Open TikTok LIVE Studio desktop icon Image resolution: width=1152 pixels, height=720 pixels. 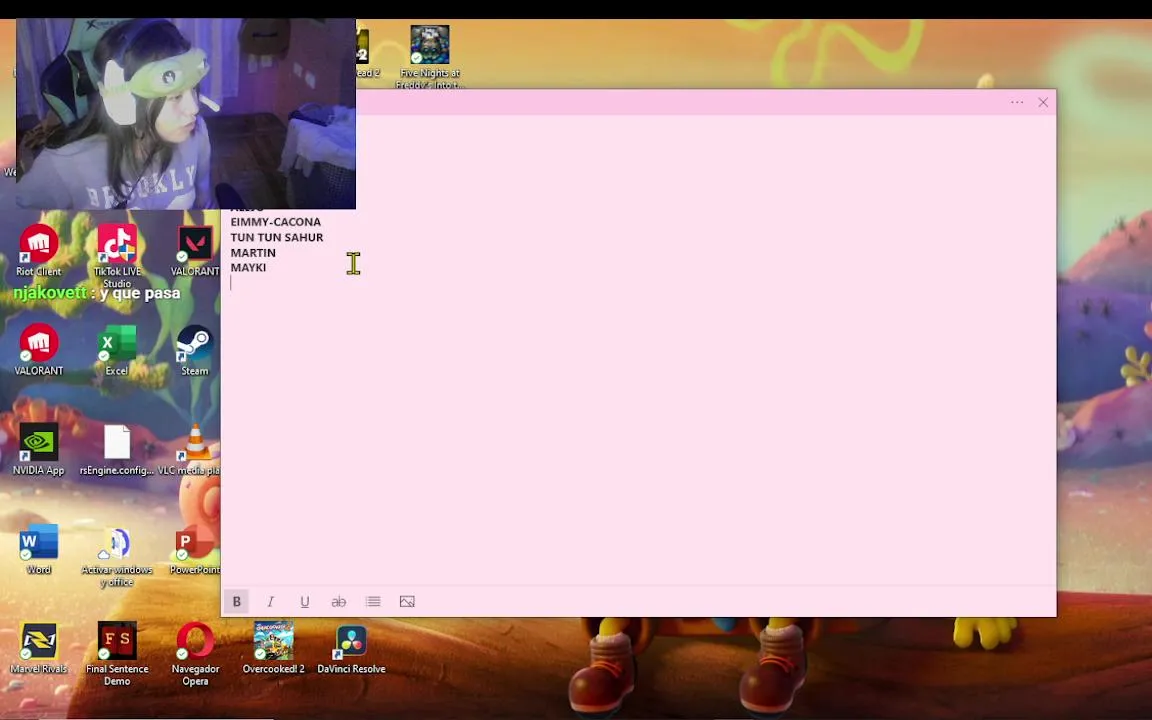118,256
